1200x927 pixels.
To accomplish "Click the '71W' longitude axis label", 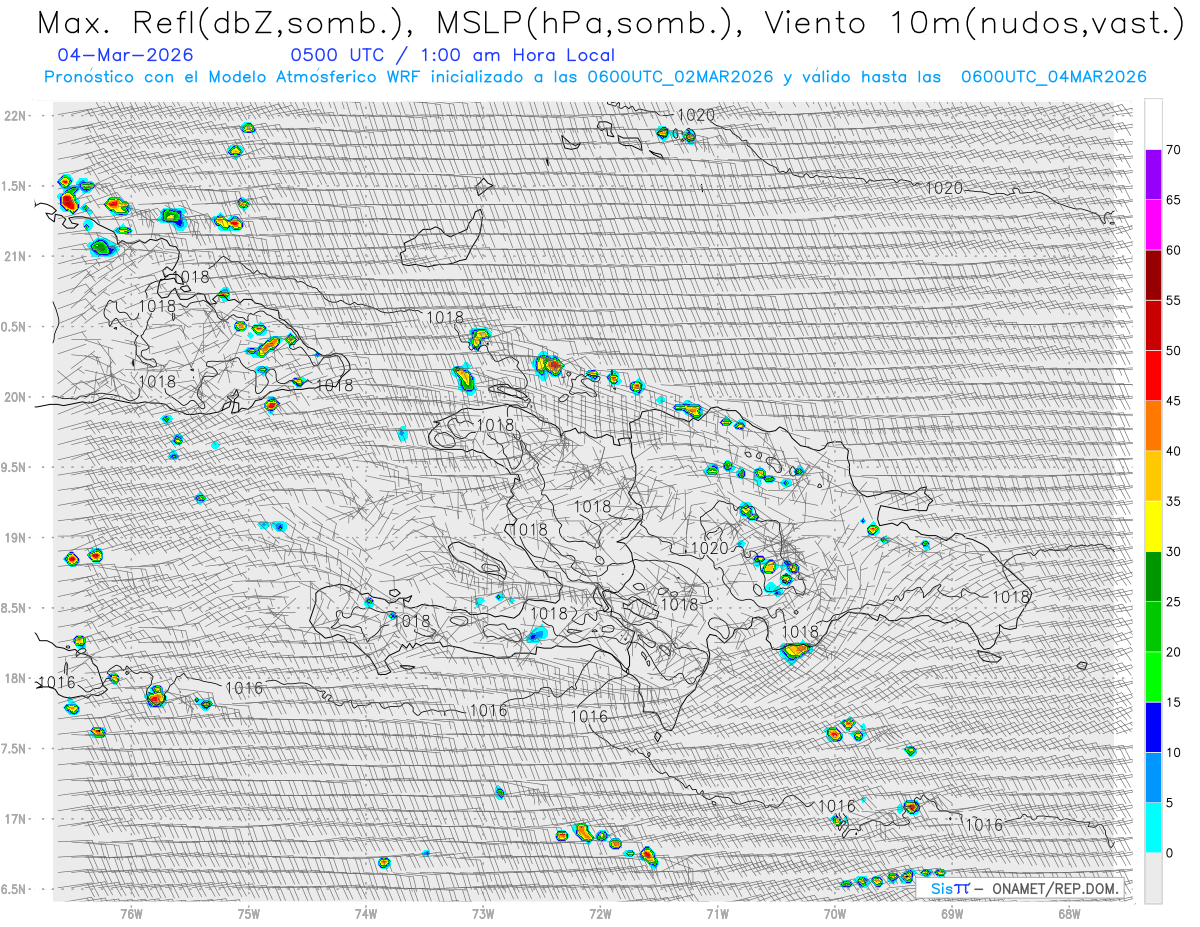I will [x=717, y=912].
